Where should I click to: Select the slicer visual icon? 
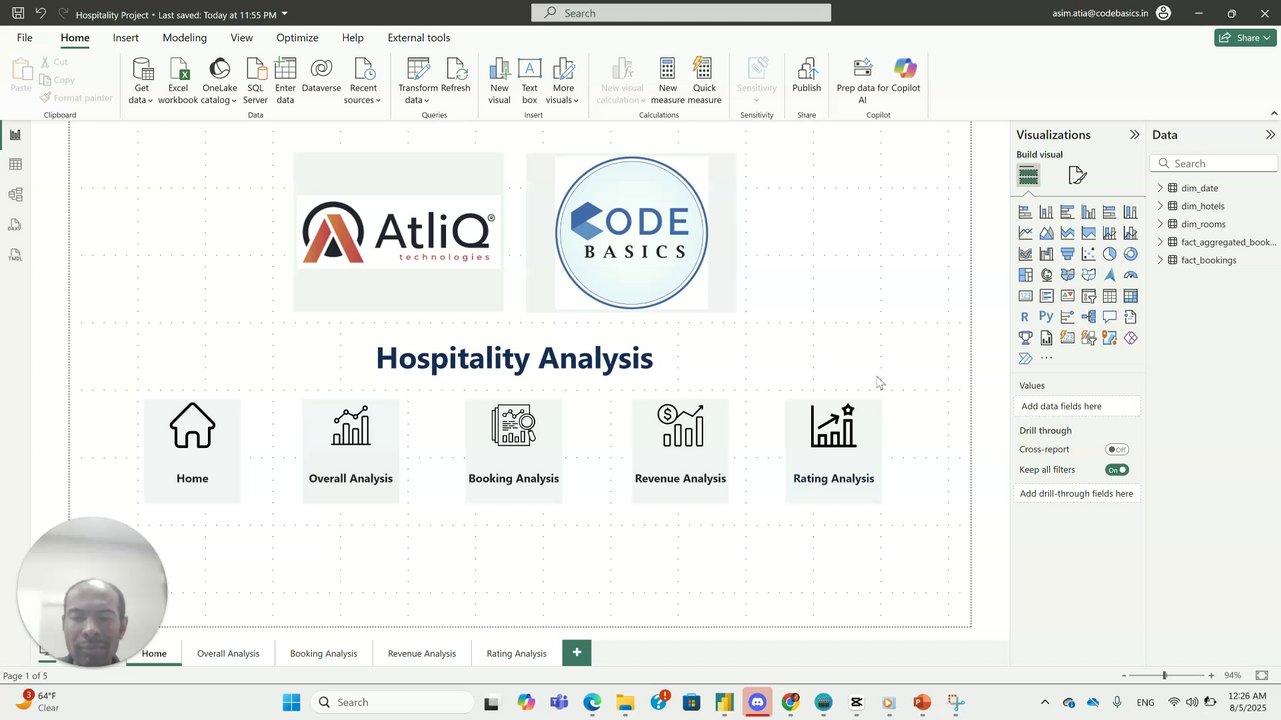pos(1088,296)
